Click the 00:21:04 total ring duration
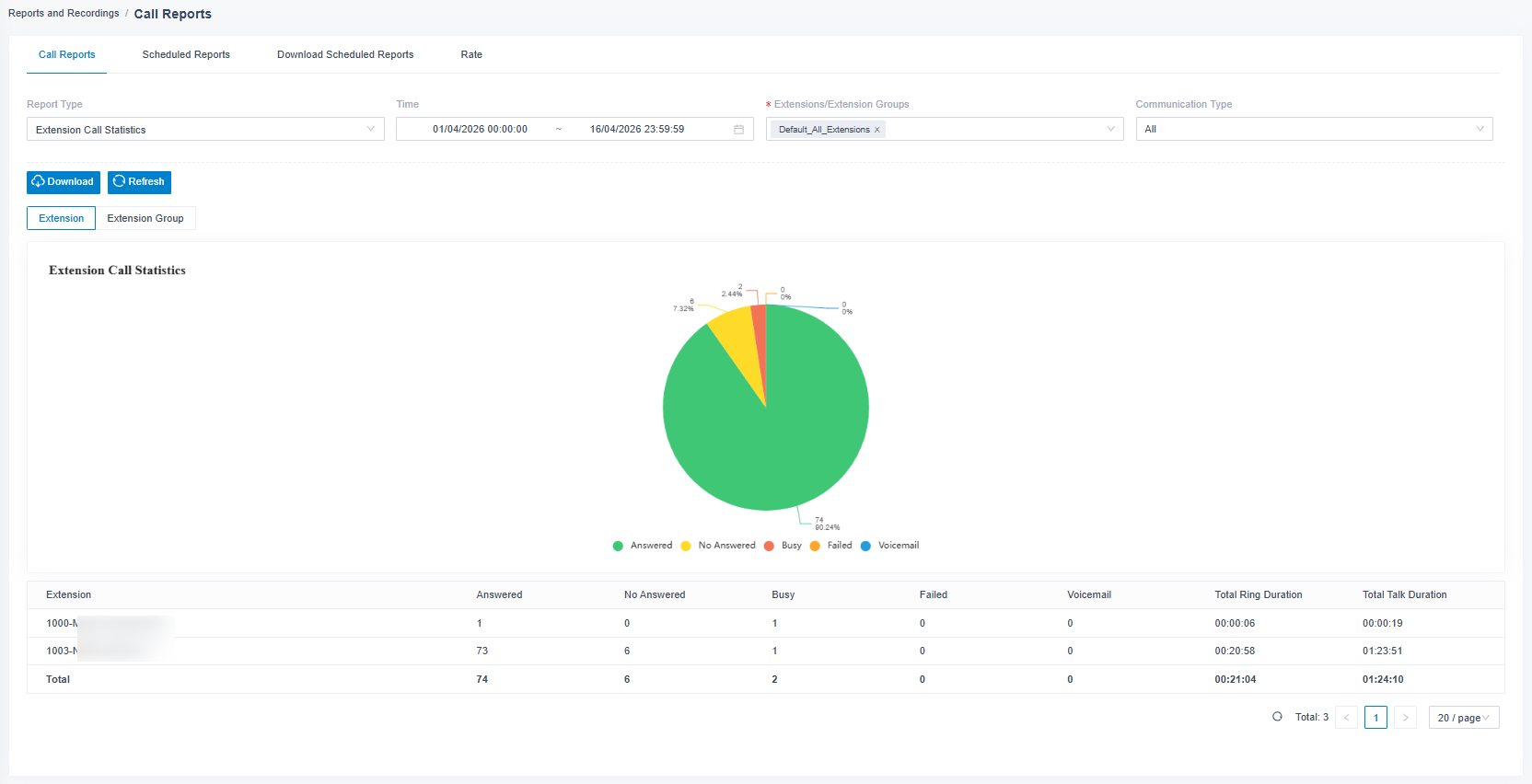Image resolution: width=1532 pixels, height=784 pixels. coord(1236,679)
